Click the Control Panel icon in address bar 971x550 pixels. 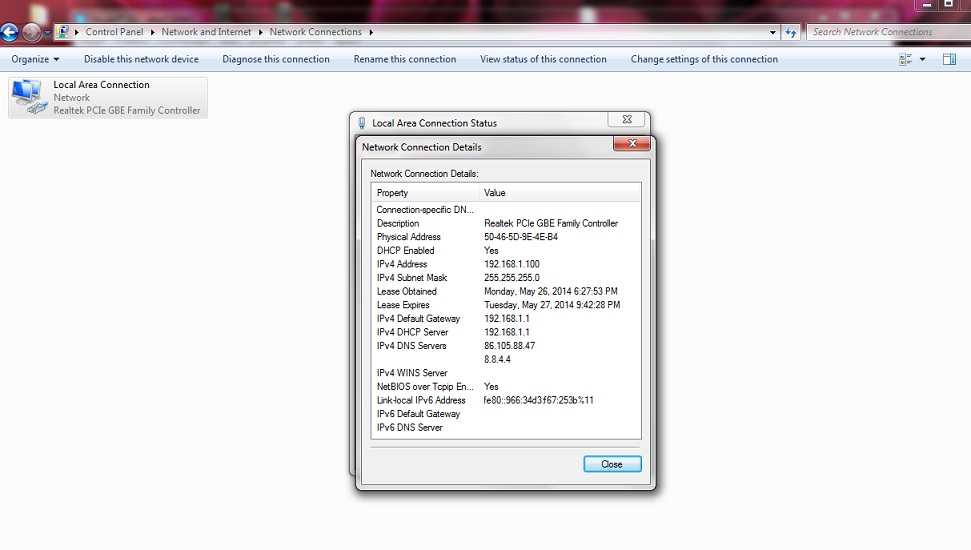tap(64, 32)
